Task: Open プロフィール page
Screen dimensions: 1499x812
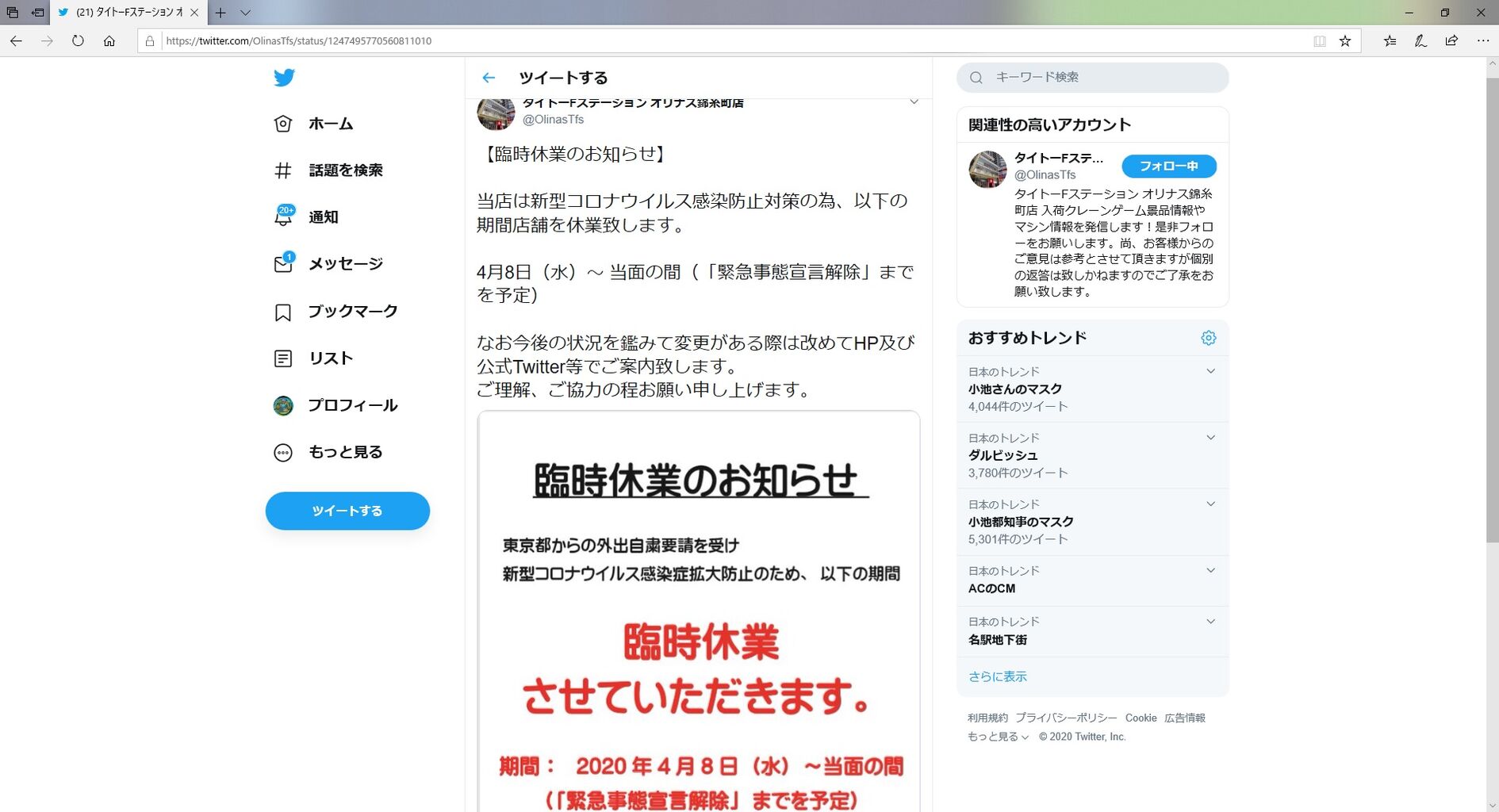Action: pos(353,405)
